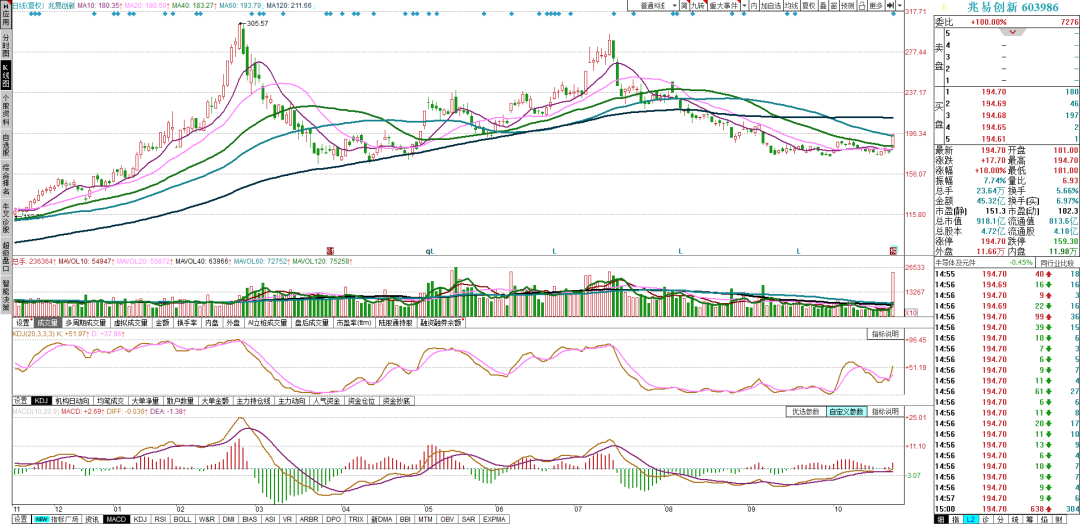This screenshot has width=1080, height=524.
Task: Click the 同行业比较 button
Action: click(x=1059, y=264)
